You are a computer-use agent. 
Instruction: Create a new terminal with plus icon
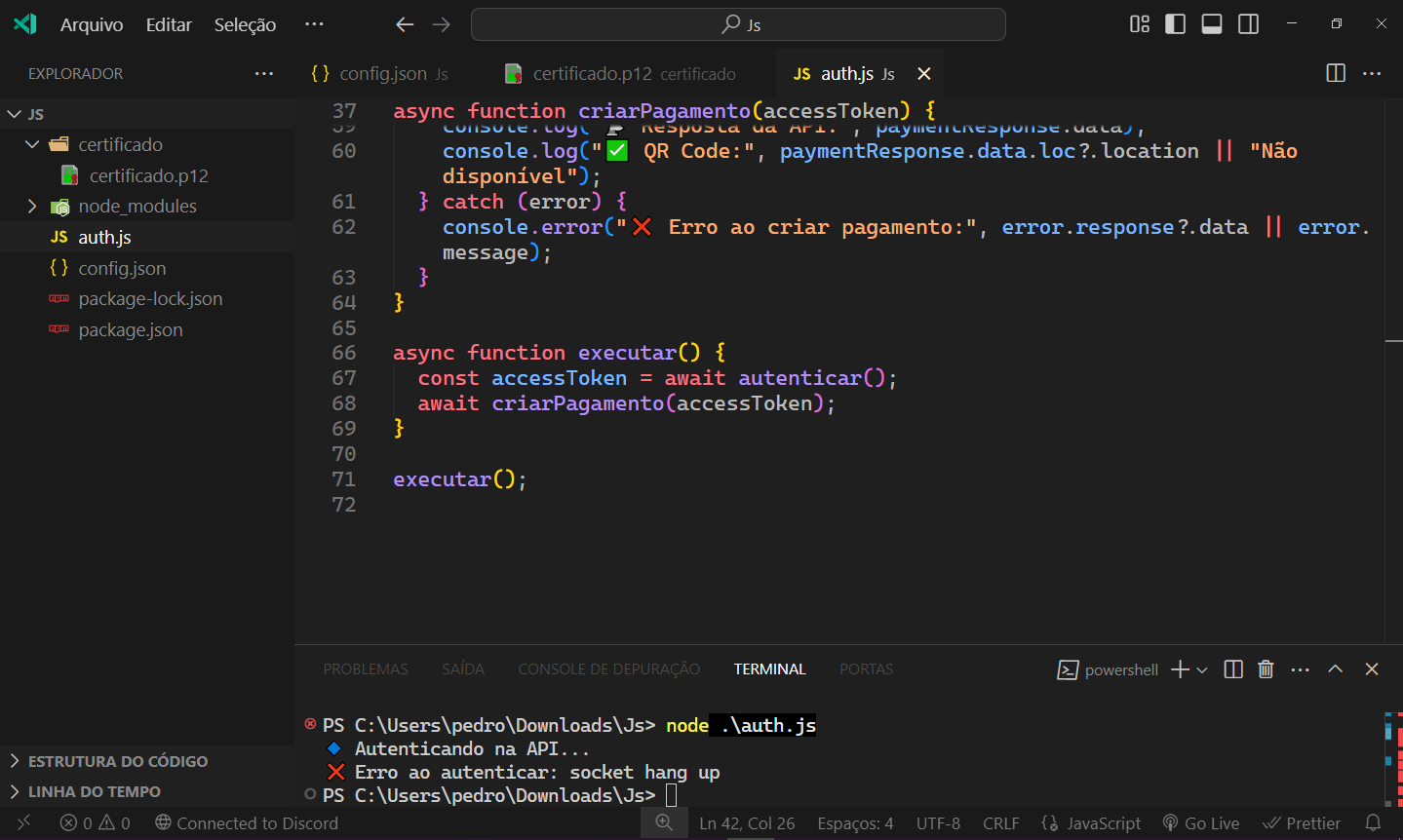tap(1180, 669)
